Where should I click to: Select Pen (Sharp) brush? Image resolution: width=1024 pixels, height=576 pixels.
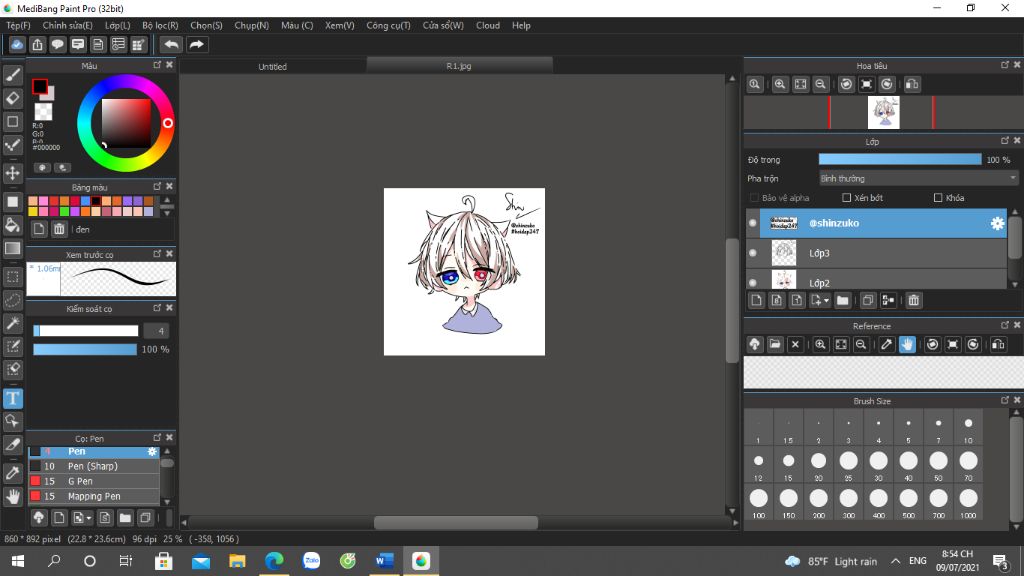[x=93, y=466]
